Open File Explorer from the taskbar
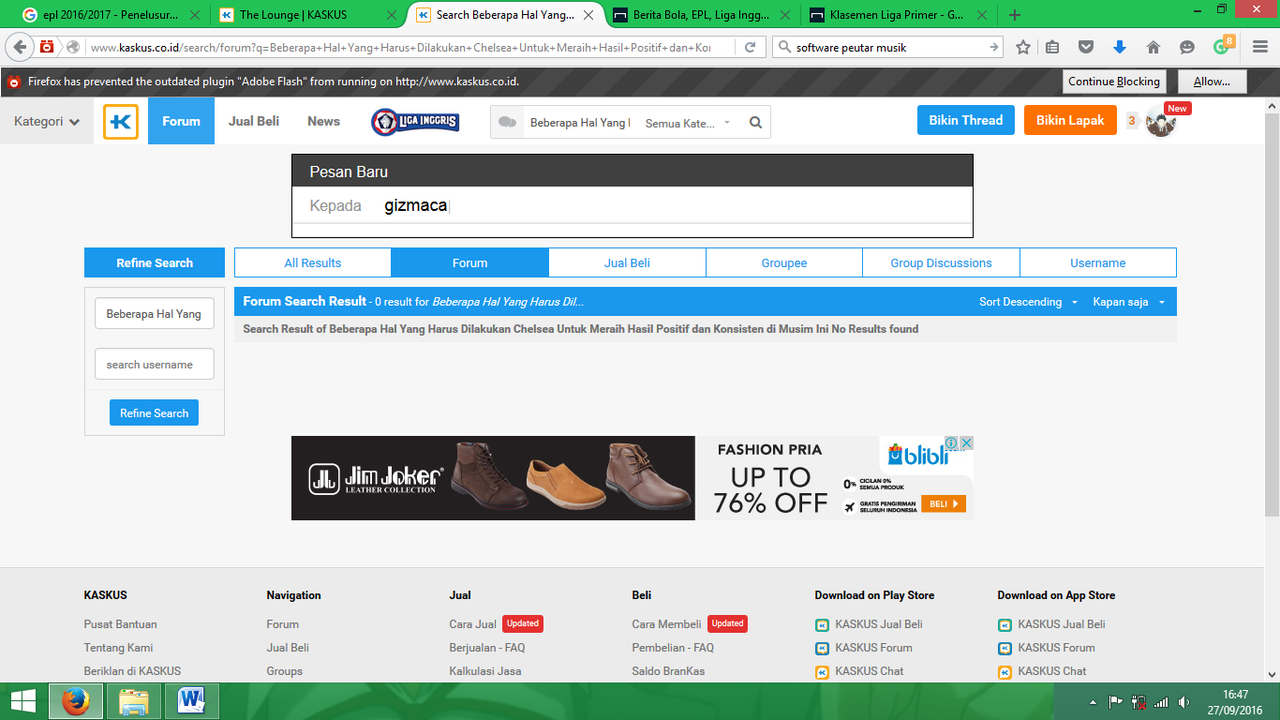The height and width of the screenshot is (720, 1280). point(133,701)
